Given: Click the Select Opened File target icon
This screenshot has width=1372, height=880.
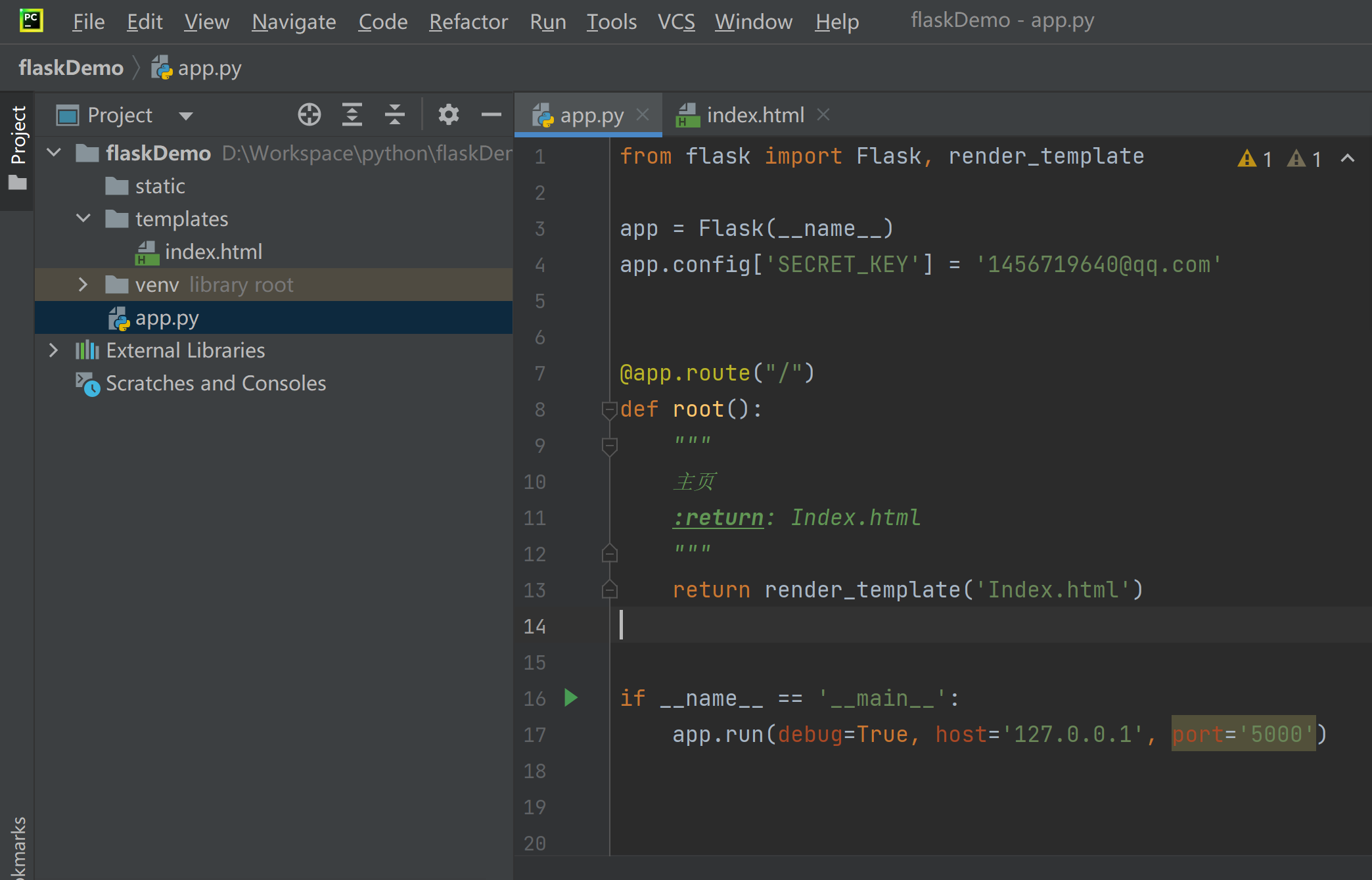Looking at the screenshot, I should point(309,115).
